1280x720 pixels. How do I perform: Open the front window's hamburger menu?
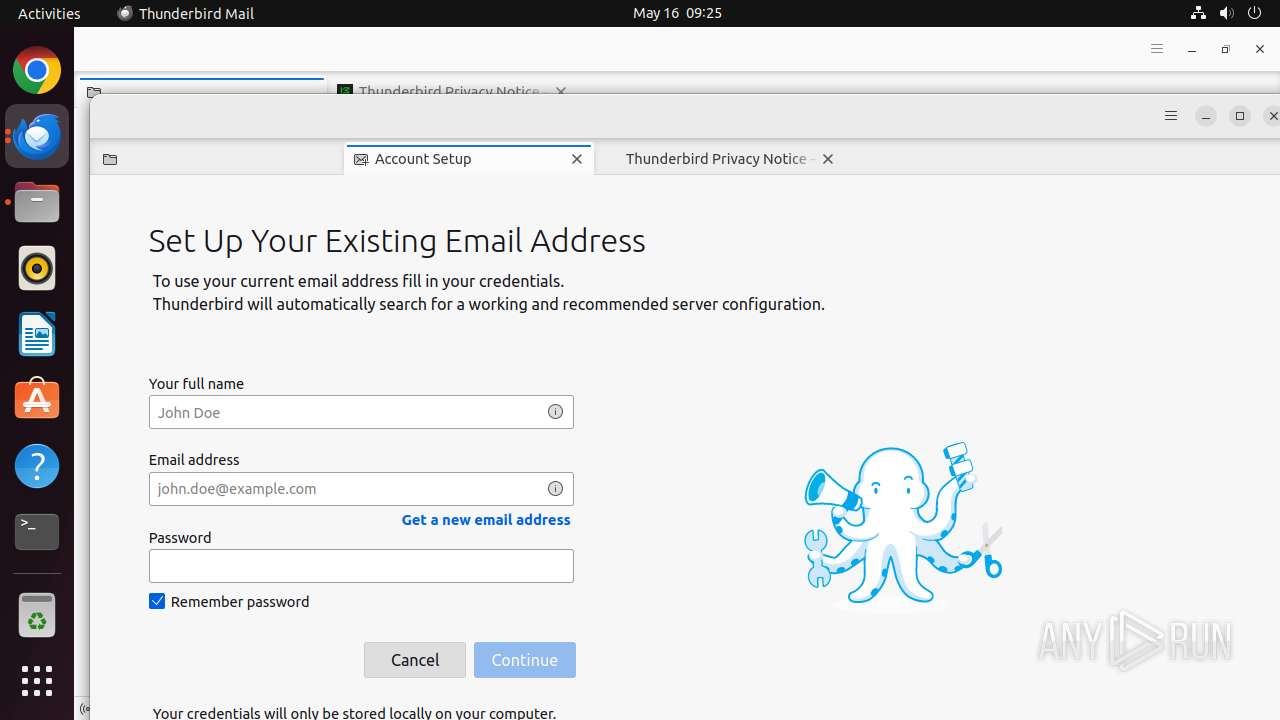tap(1171, 116)
